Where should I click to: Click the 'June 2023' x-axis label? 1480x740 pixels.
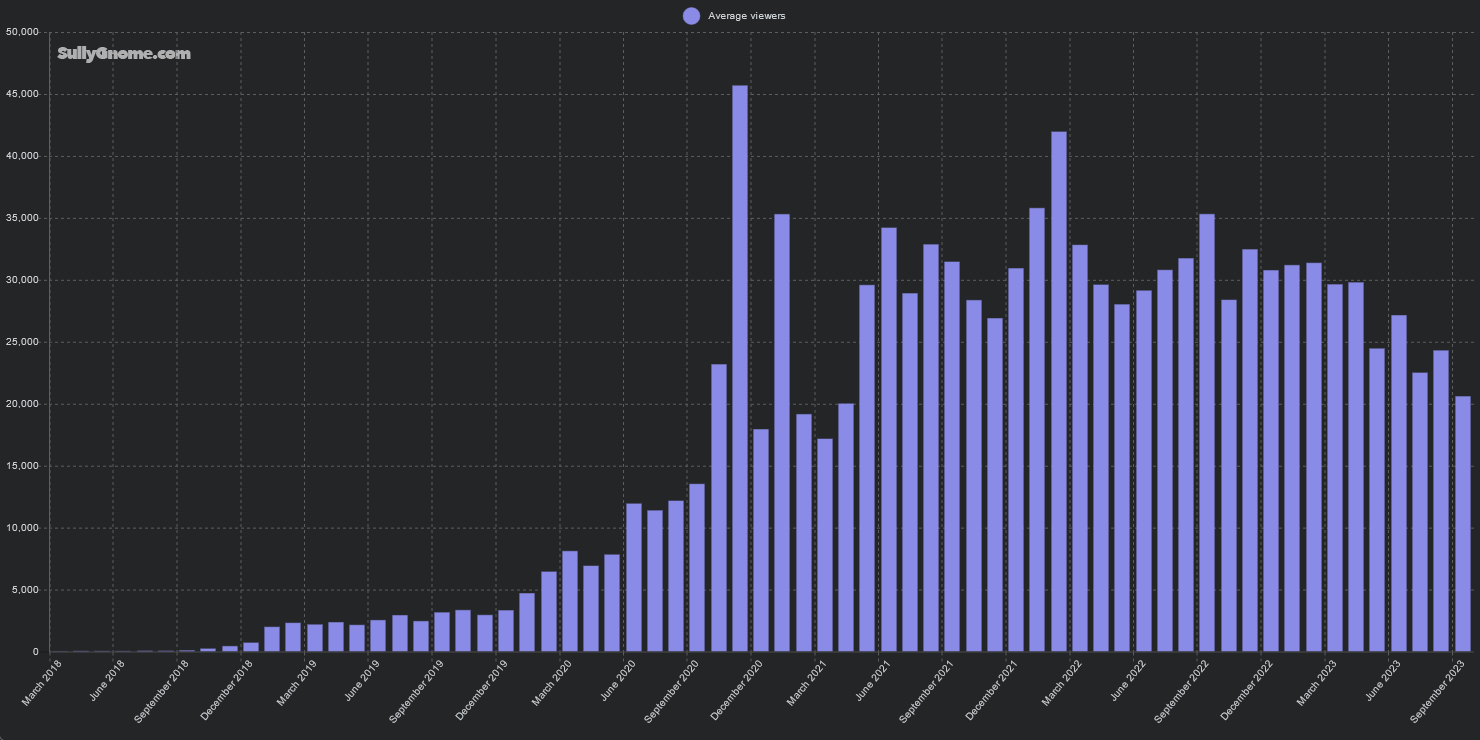click(x=1385, y=679)
